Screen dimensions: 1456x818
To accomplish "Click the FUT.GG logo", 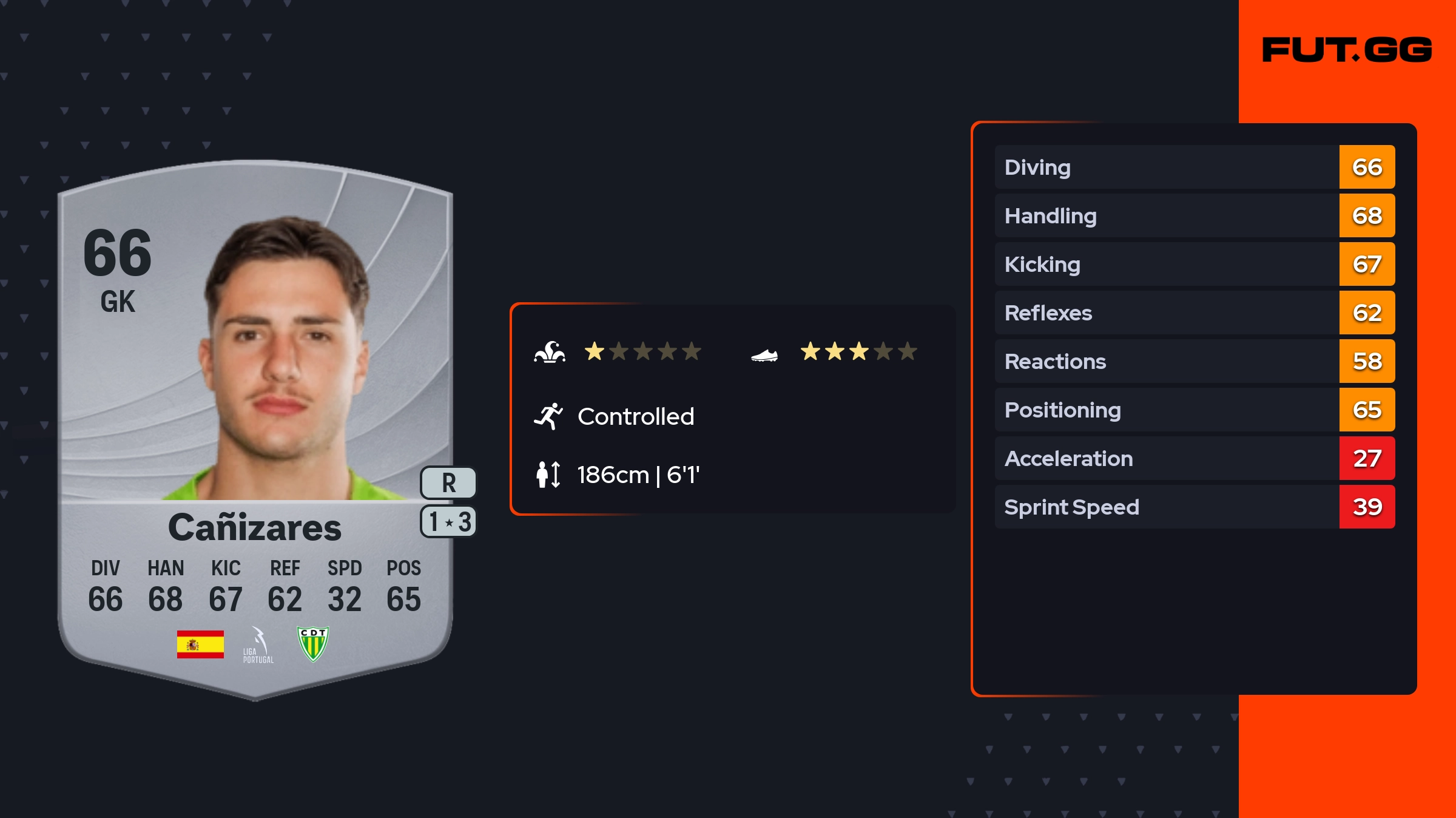I will pyautogui.click(x=1347, y=50).
